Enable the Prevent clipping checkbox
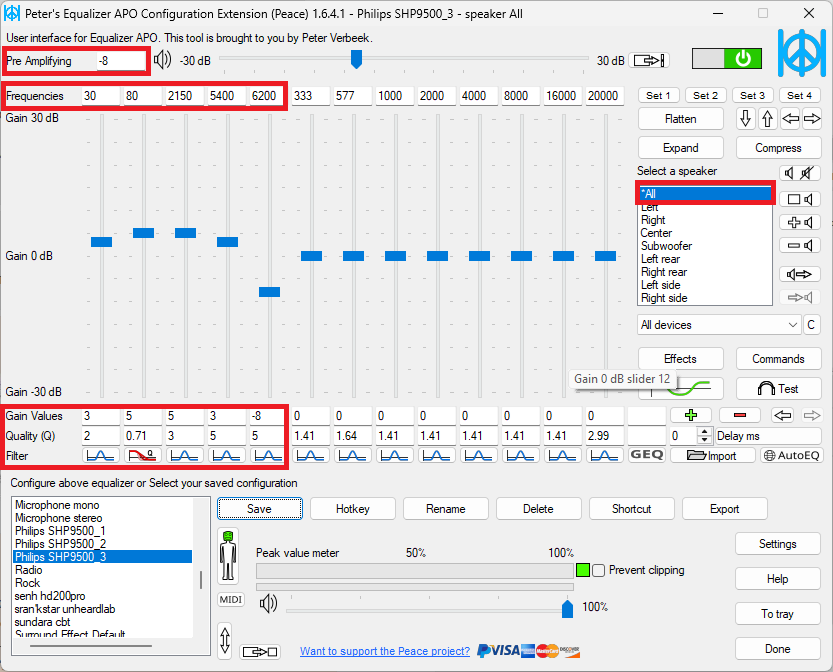This screenshot has height=672, width=833. coord(598,571)
